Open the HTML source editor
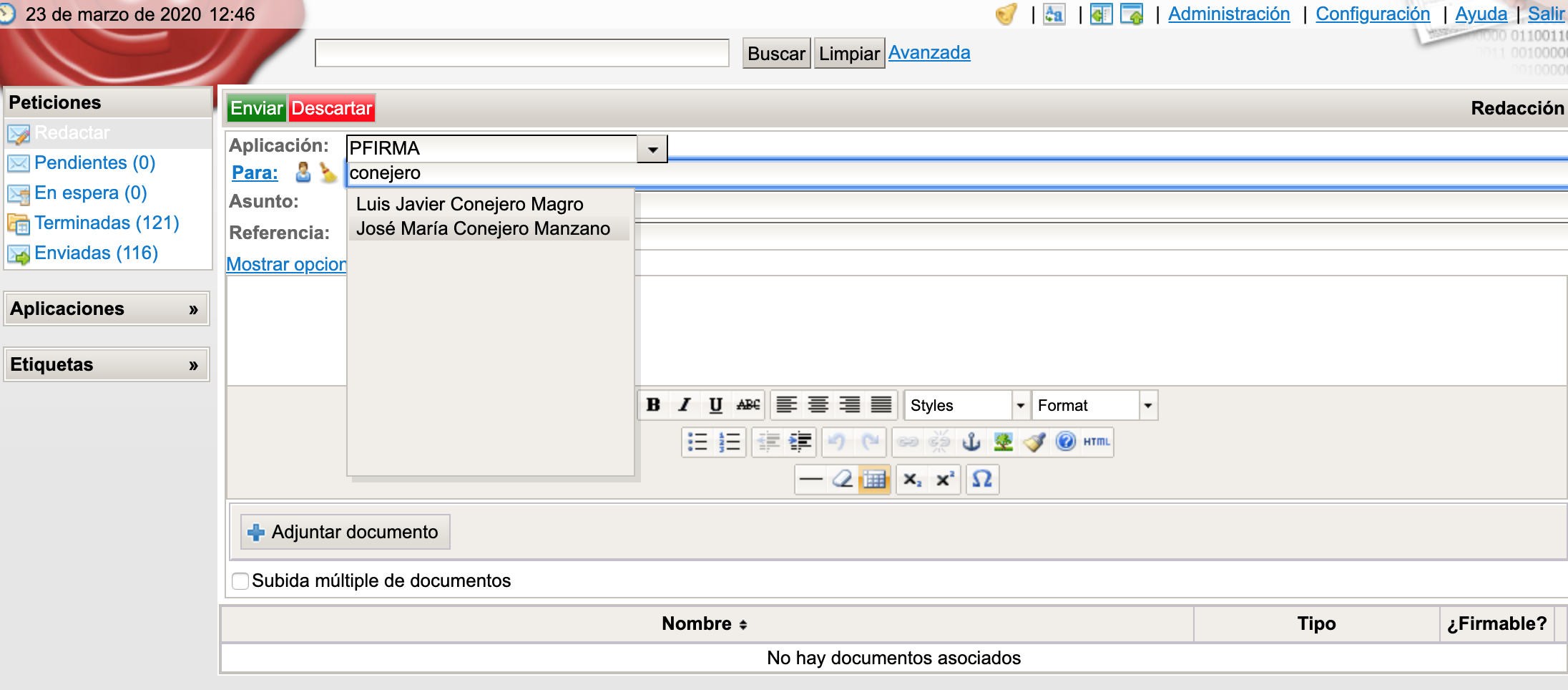The width and height of the screenshot is (1568, 690). pos(1096,442)
